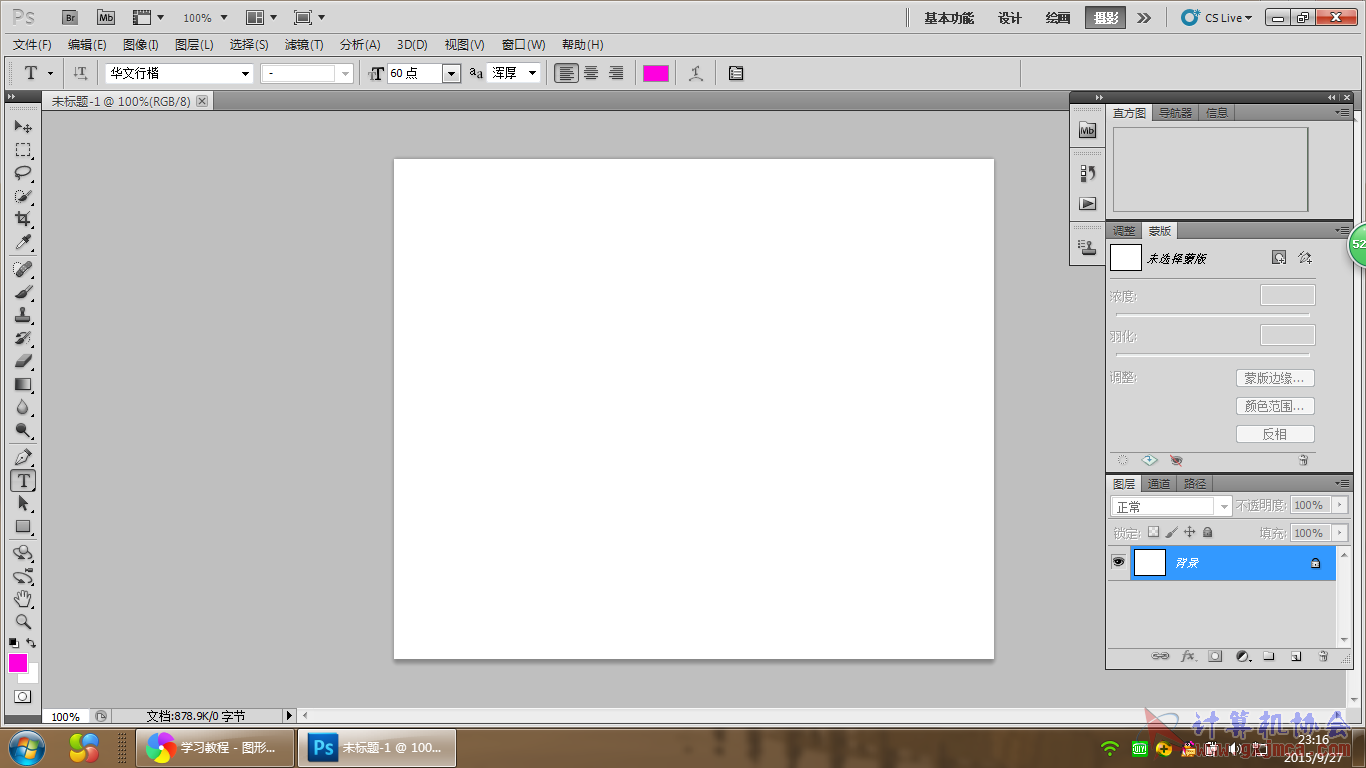The image size is (1366, 768).
Task: Select the Lasso tool
Action: [x=23, y=173]
